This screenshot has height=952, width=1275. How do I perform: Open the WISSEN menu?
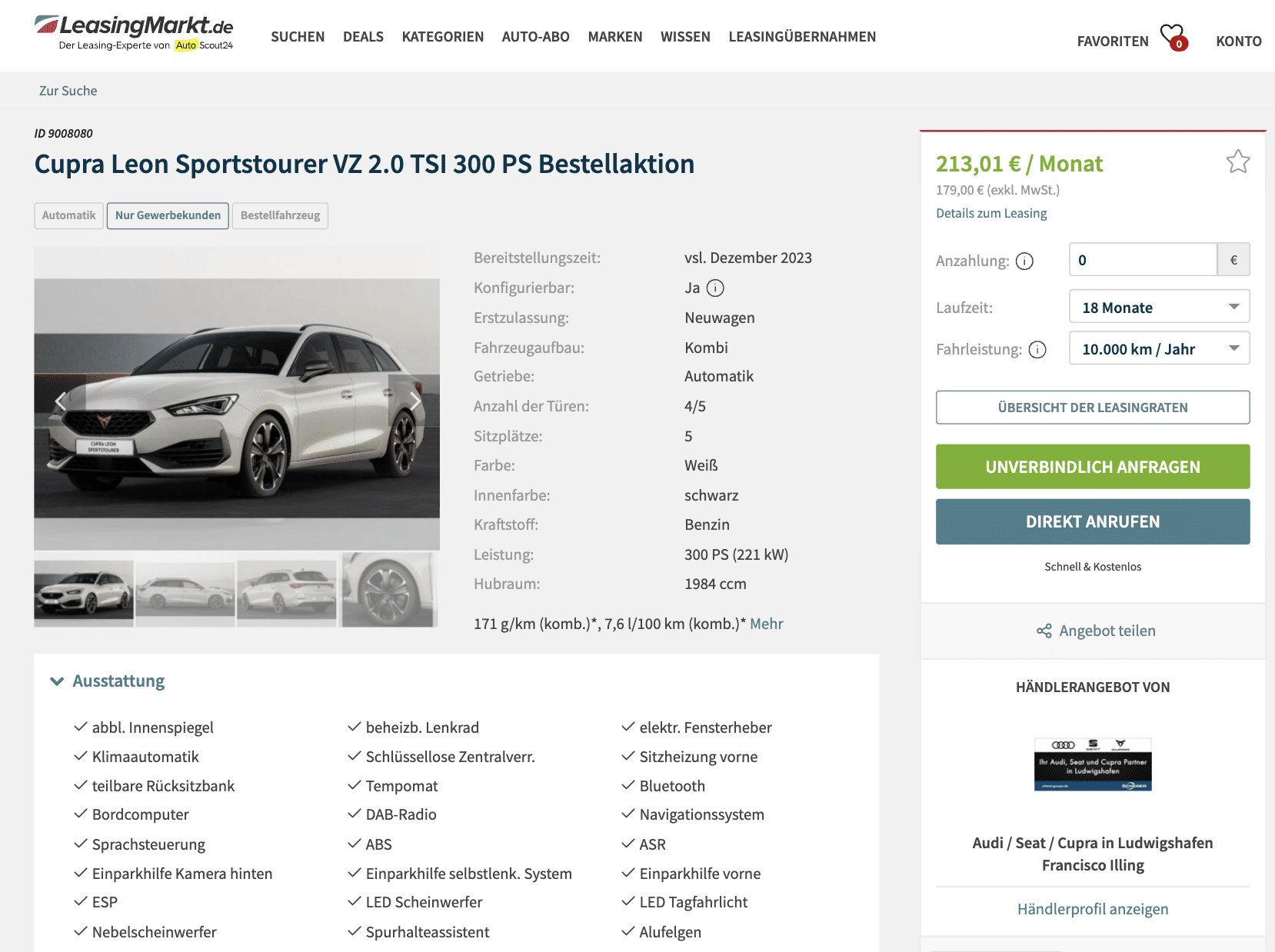click(685, 37)
